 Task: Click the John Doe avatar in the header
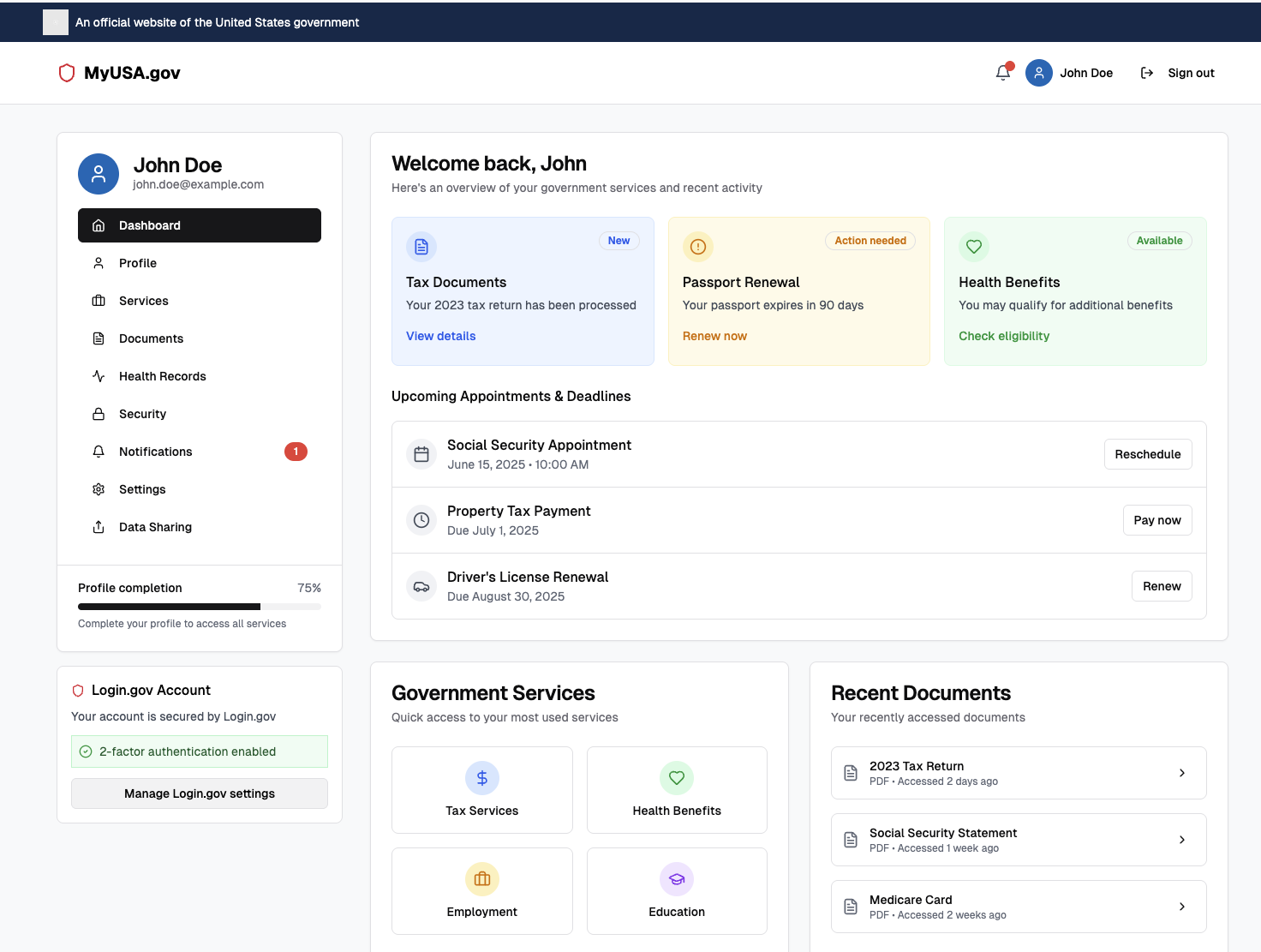(x=1039, y=73)
